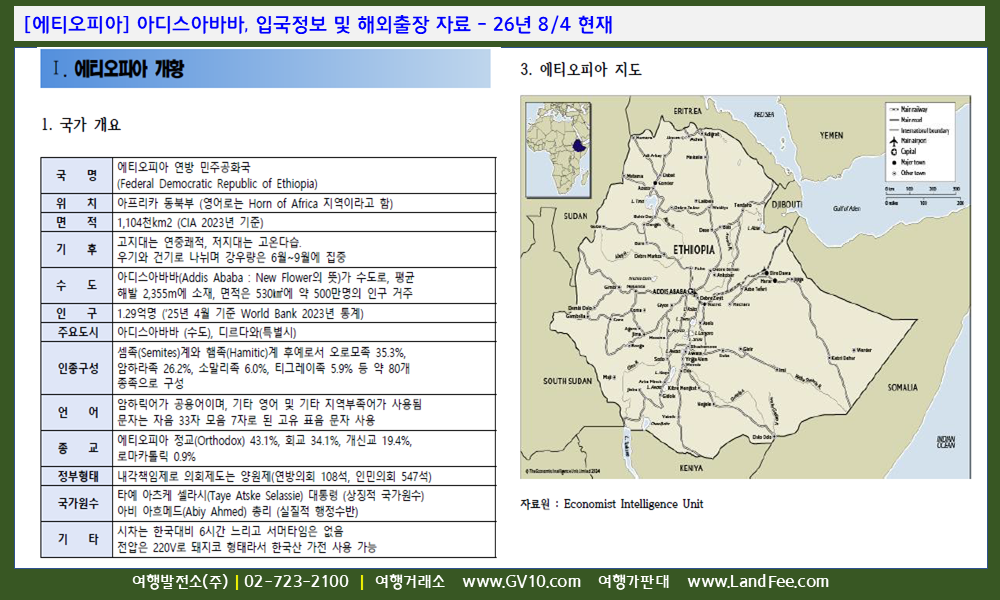Click the SOUTH SUDAN label on the map
The image size is (1000, 600).
pos(567,381)
